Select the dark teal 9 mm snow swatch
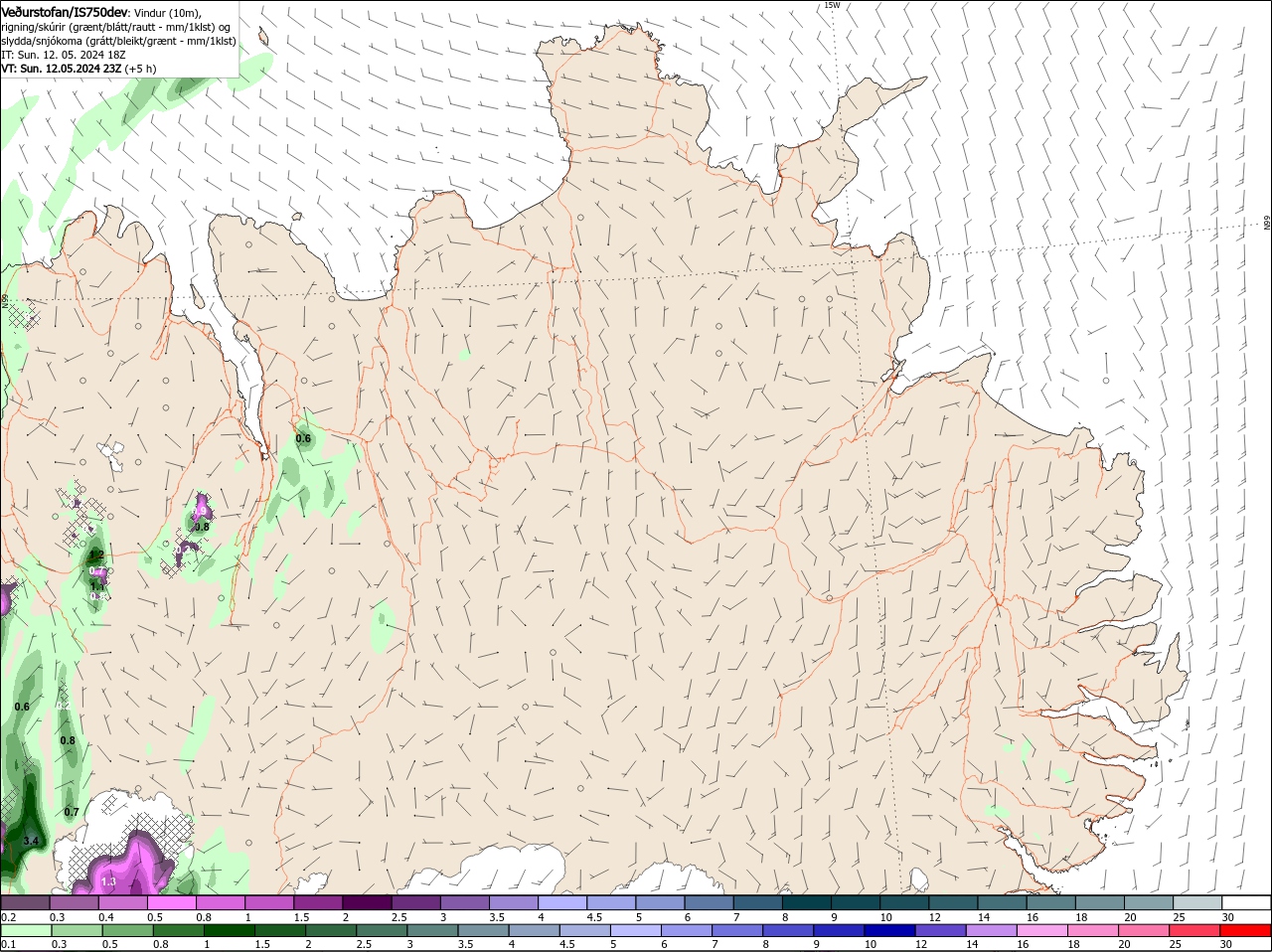The image size is (1272, 952). point(856,902)
